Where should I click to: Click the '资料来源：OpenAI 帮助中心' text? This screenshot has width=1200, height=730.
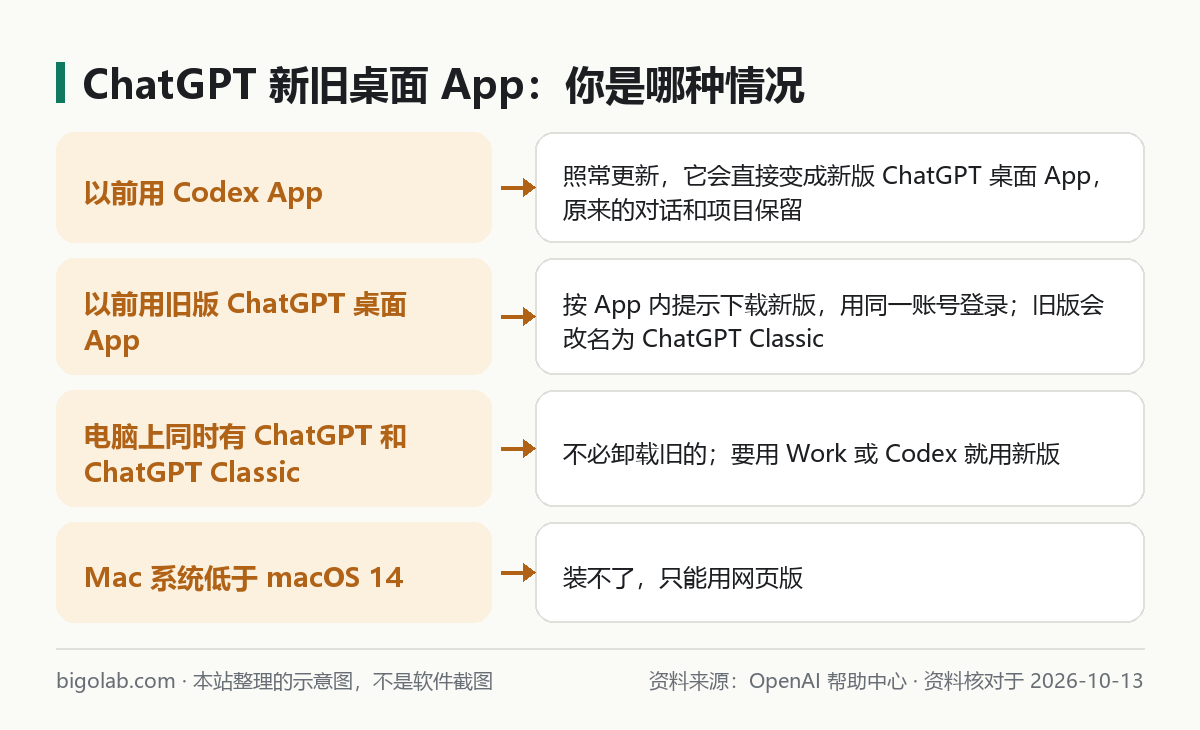(x=777, y=682)
